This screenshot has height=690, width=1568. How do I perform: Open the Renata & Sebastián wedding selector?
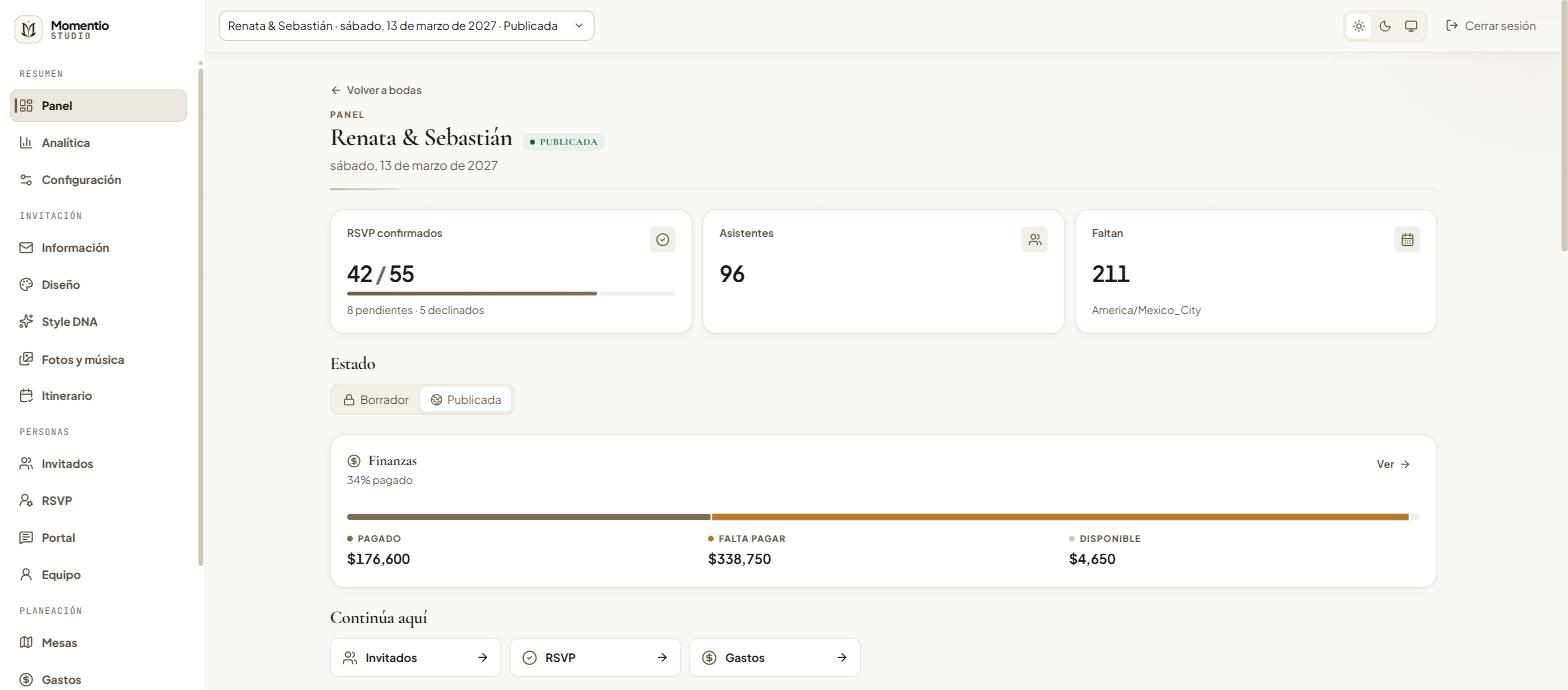pos(406,26)
